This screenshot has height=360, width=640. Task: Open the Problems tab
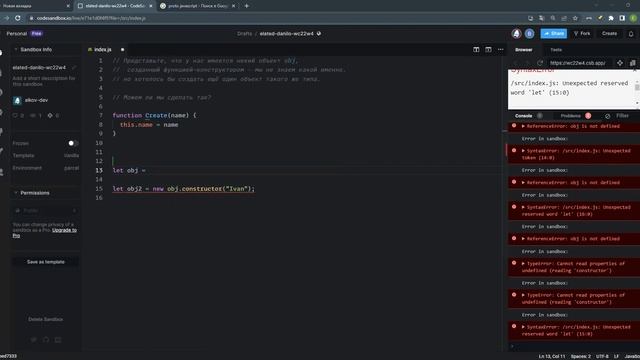[x=570, y=116]
